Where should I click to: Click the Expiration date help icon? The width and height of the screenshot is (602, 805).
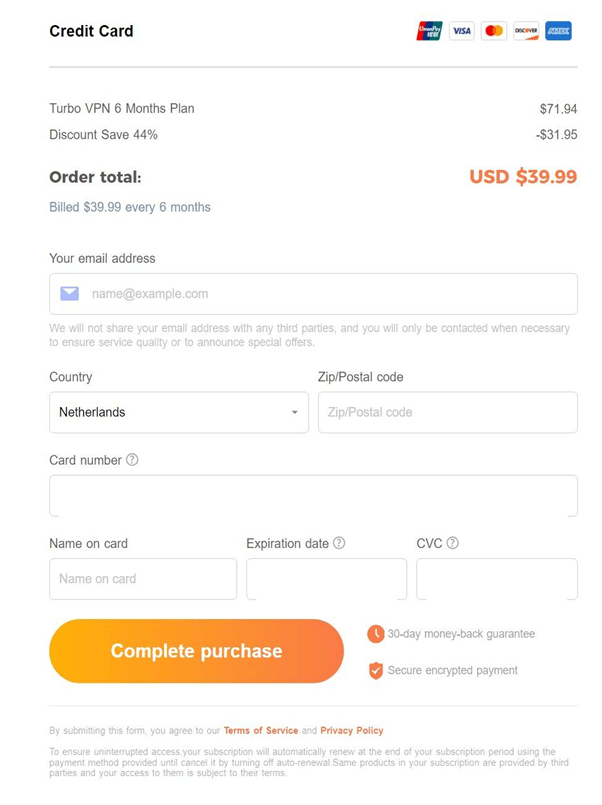[339, 543]
